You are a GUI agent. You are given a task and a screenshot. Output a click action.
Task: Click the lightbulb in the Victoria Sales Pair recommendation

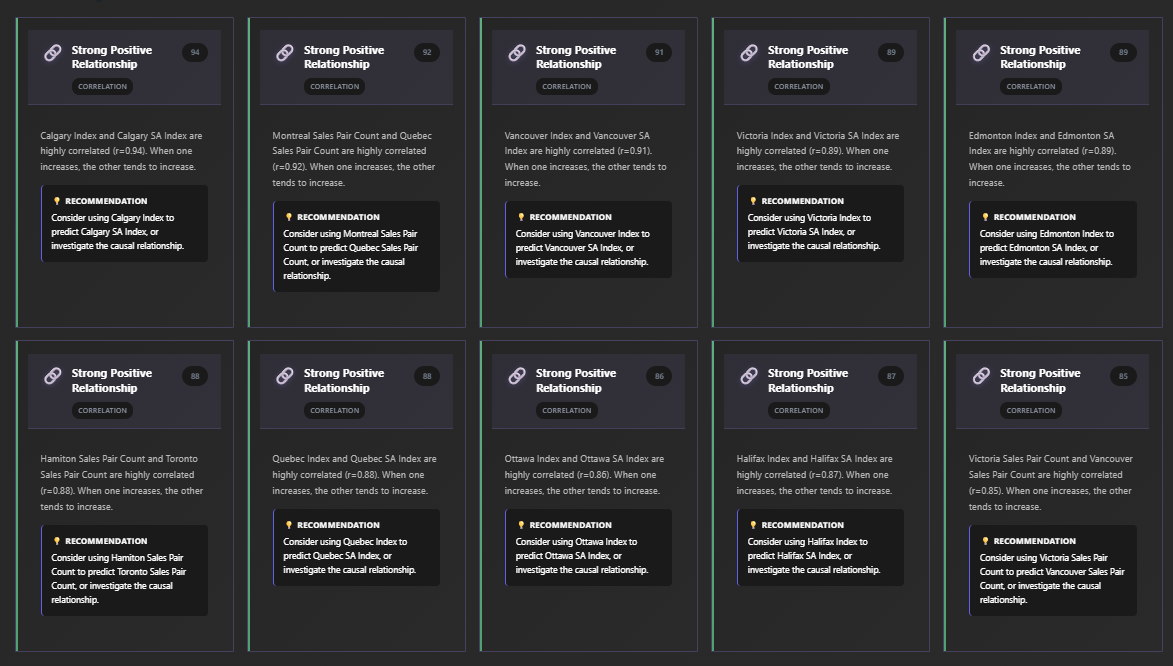pyautogui.click(x=985, y=541)
